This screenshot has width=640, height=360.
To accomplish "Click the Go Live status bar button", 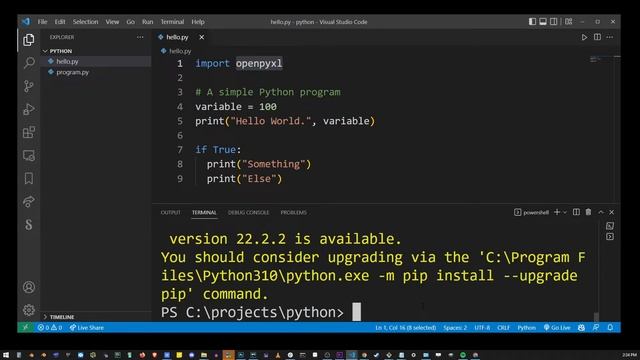I will pyautogui.click(x=557, y=327).
